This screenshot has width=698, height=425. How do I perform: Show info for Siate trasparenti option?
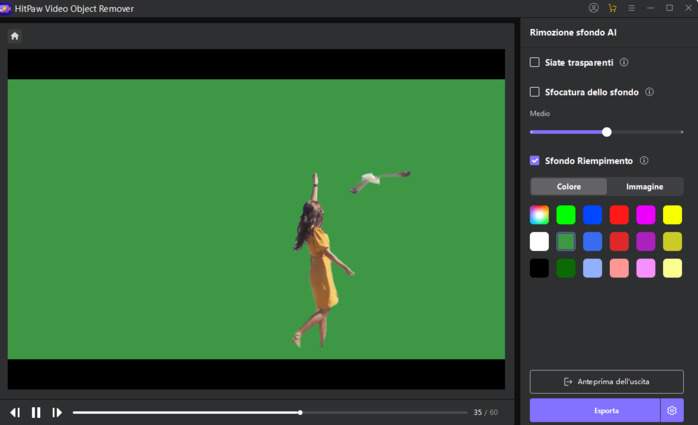click(x=624, y=62)
